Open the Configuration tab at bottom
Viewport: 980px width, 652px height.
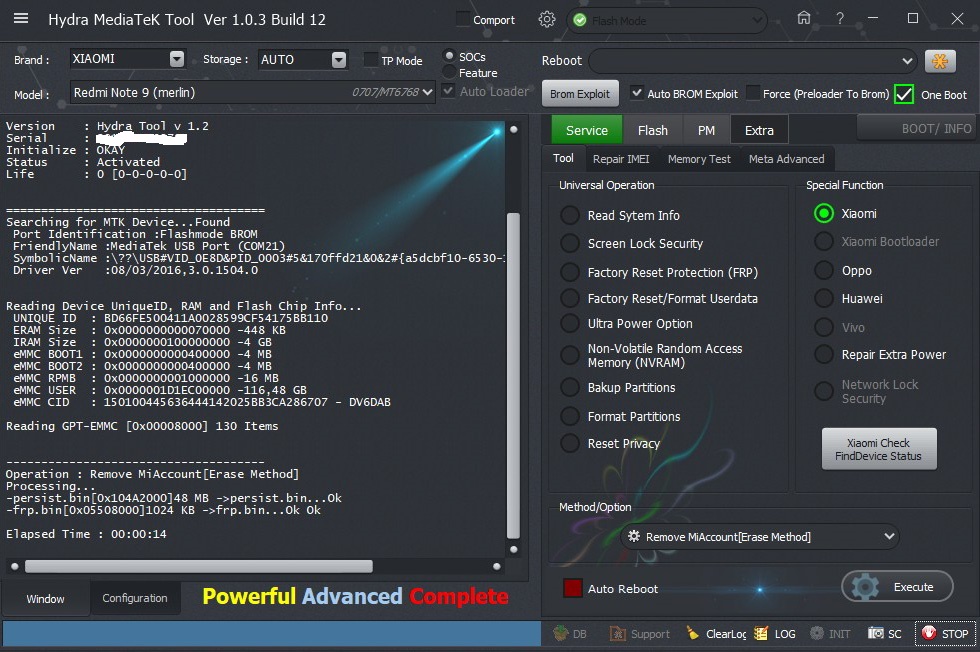135,598
